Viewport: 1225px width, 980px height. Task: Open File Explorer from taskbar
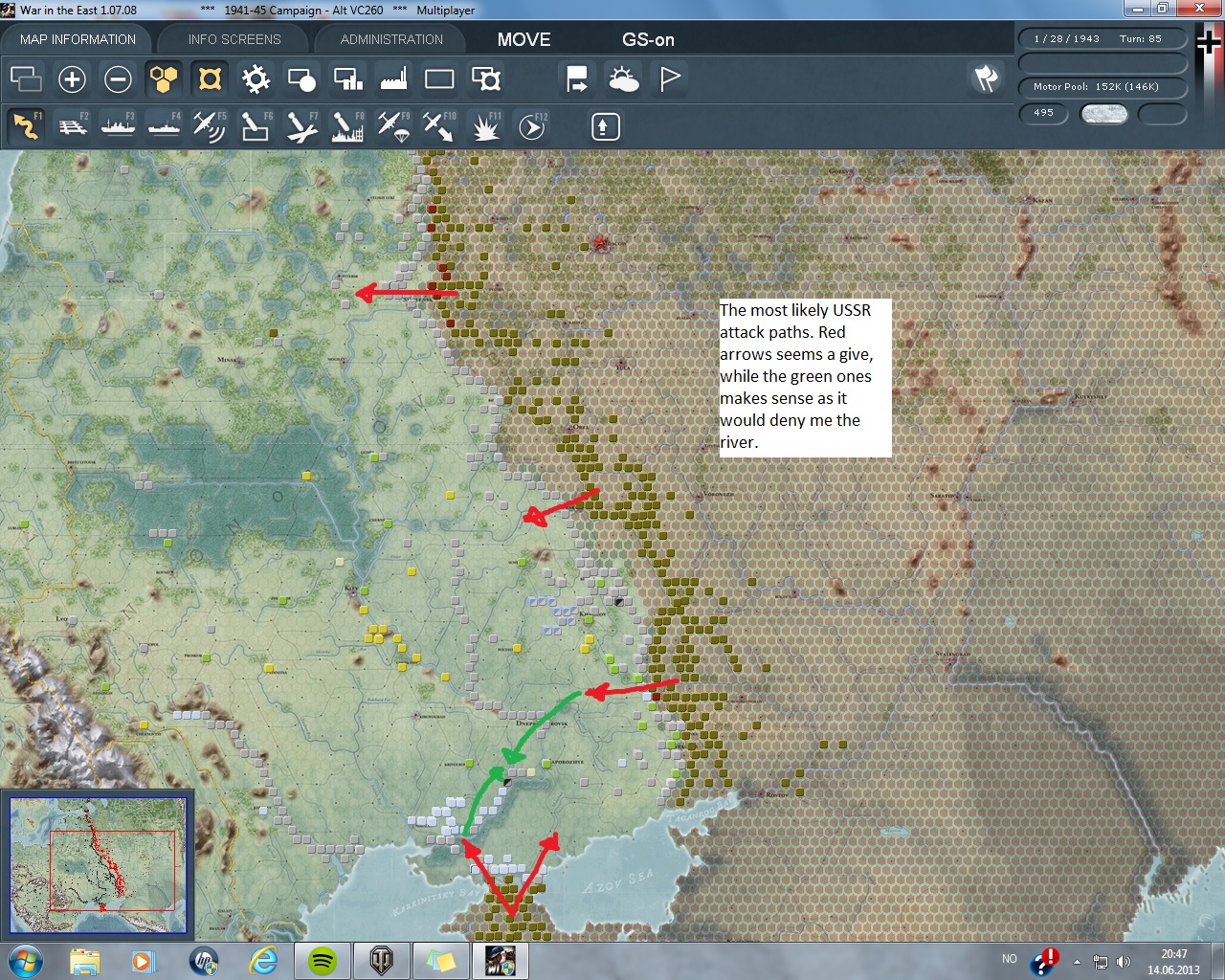[x=84, y=960]
